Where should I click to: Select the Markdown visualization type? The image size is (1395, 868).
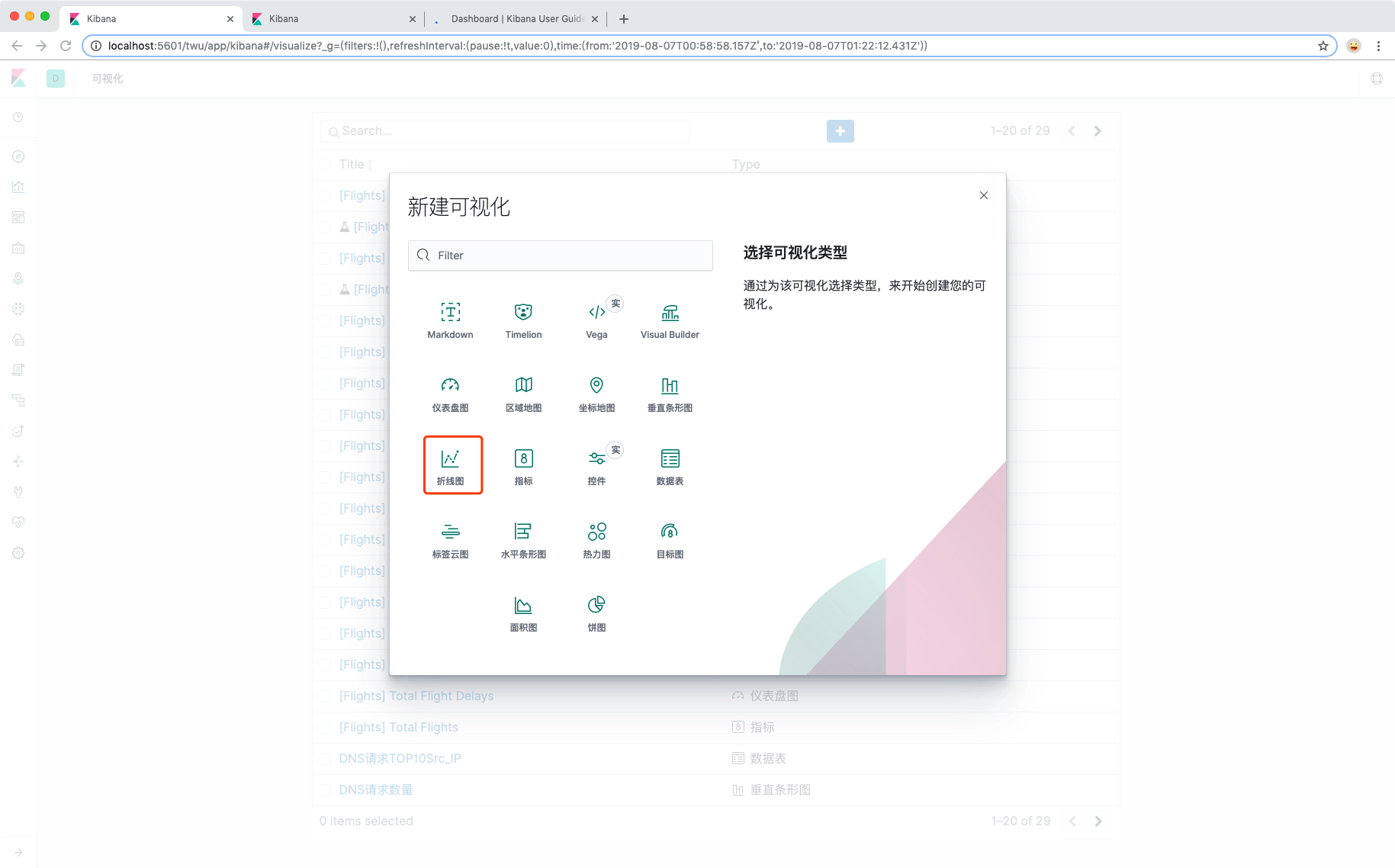click(450, 320)
